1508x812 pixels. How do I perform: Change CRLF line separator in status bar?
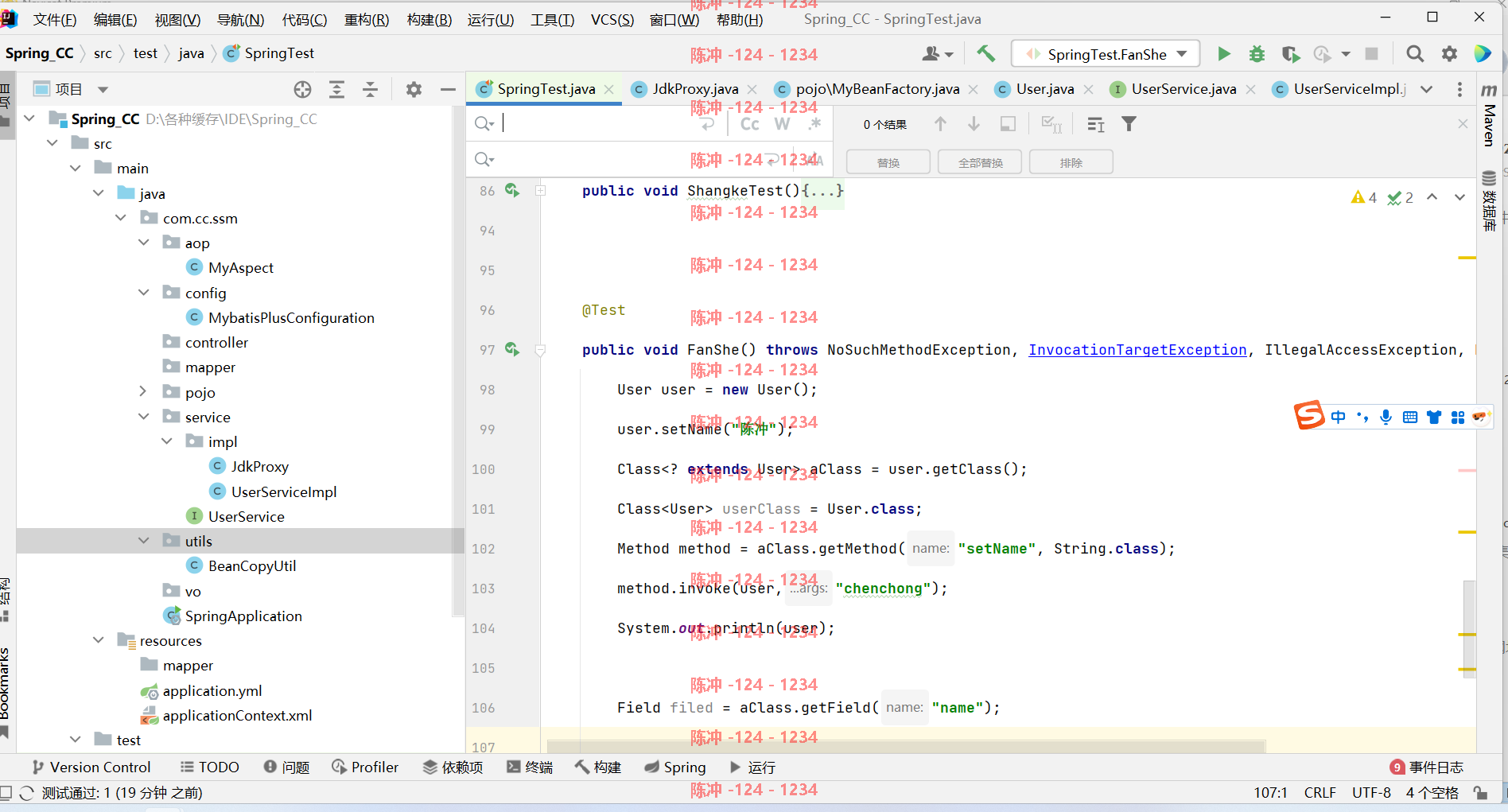1320,792
